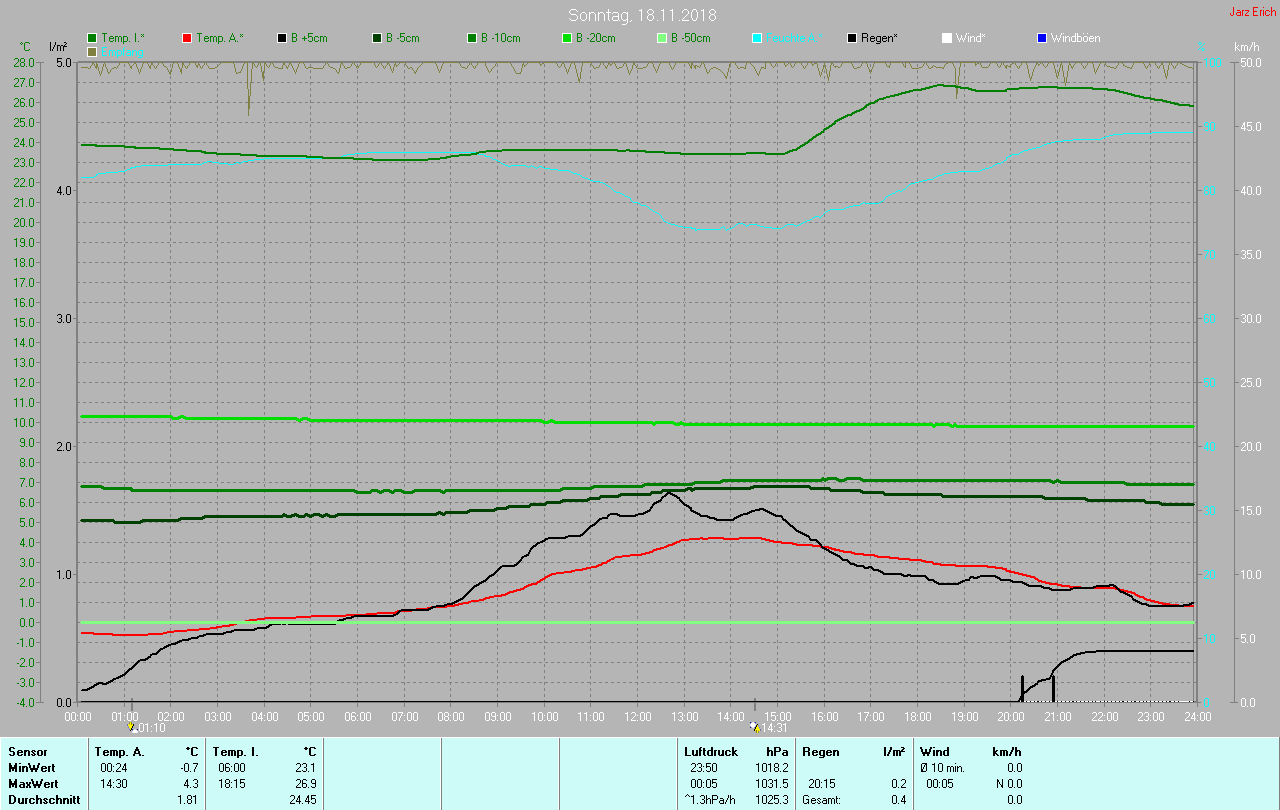The width and height of the screenshot is (1280, 810).
Task: Select the olive swatch in second legend row
Action: point(93,51)
